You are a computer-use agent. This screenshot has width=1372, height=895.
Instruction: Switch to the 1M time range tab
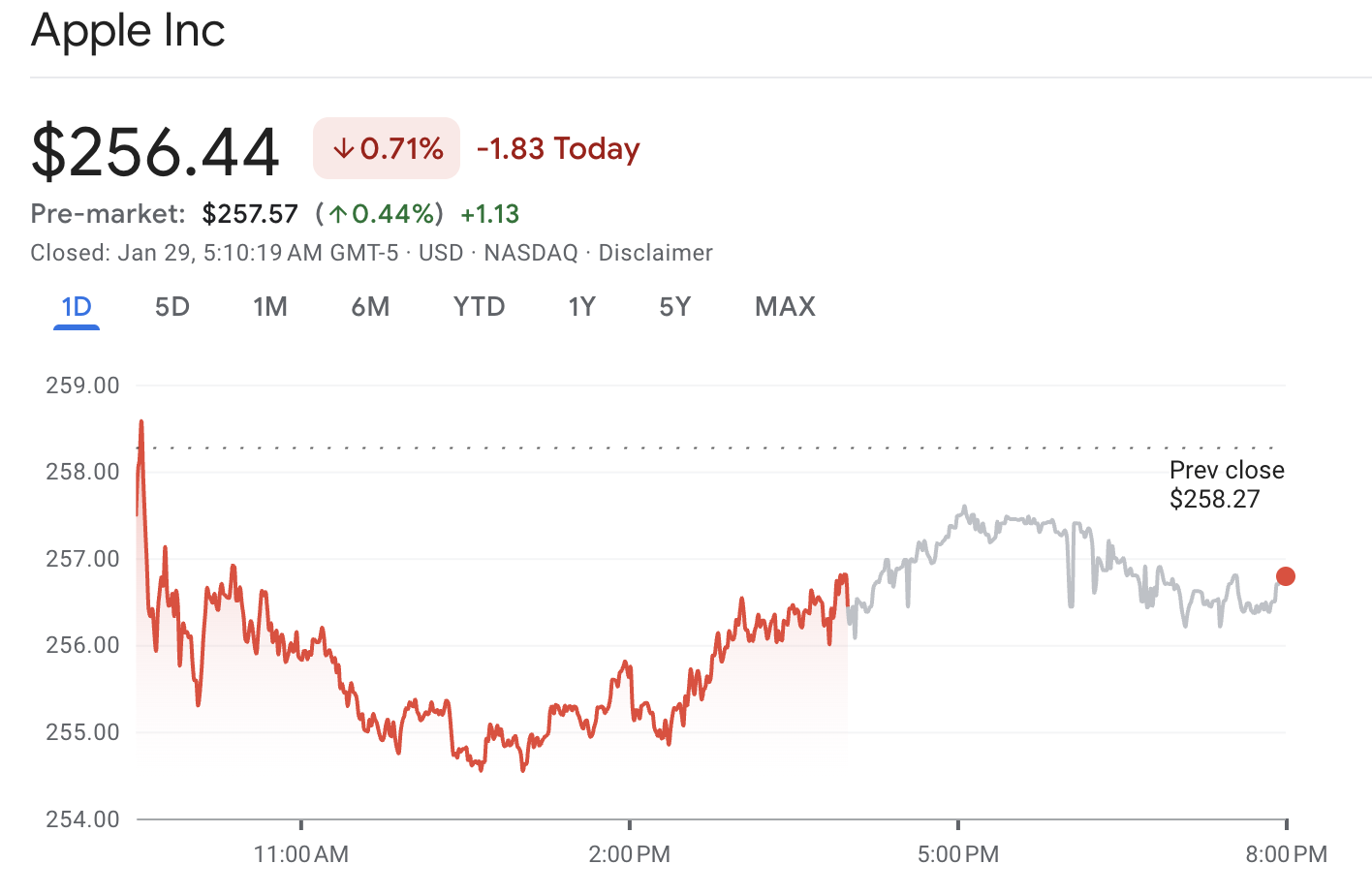coord(270,306)
